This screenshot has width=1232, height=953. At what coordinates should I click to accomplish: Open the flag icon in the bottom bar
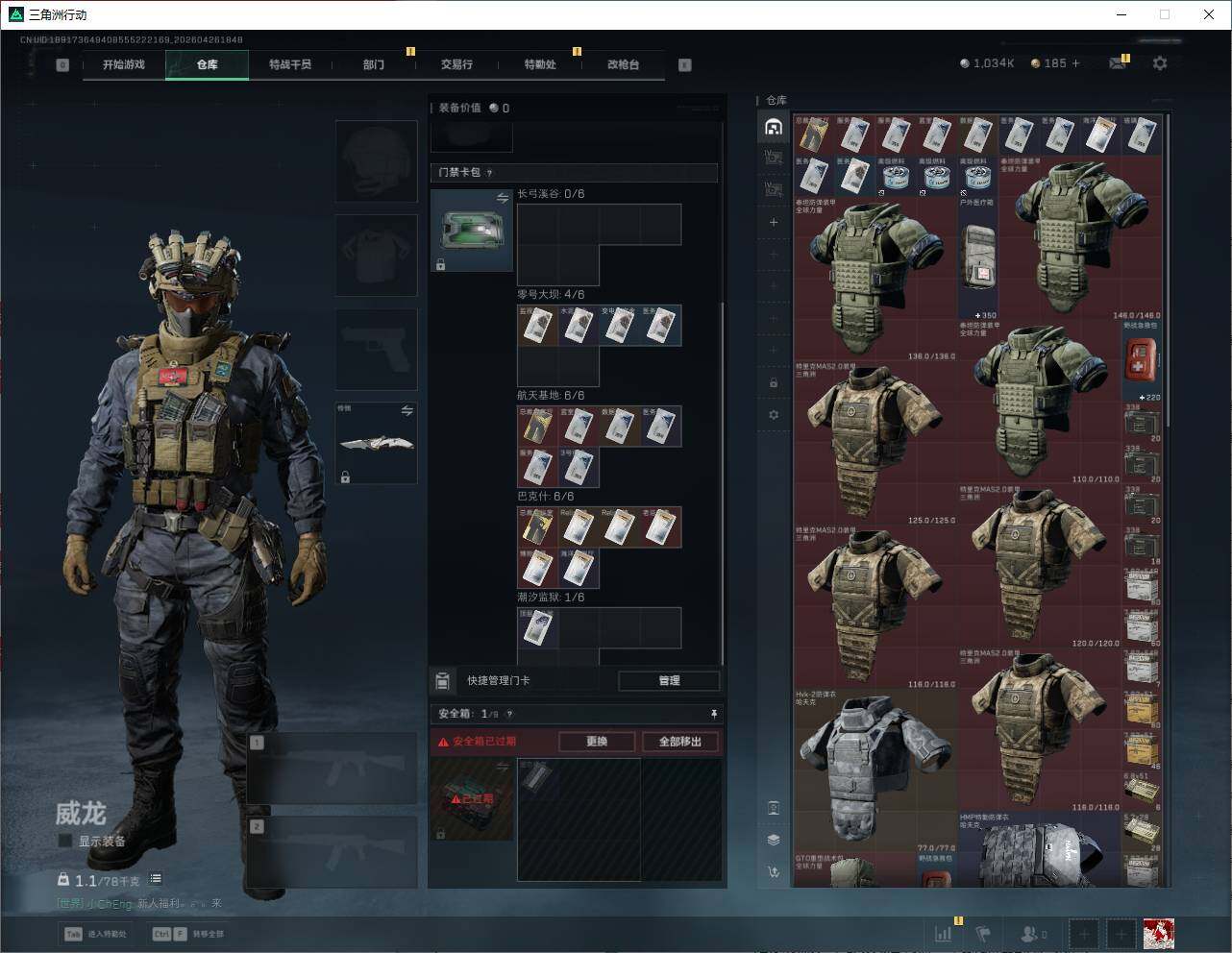coord(982,933)
